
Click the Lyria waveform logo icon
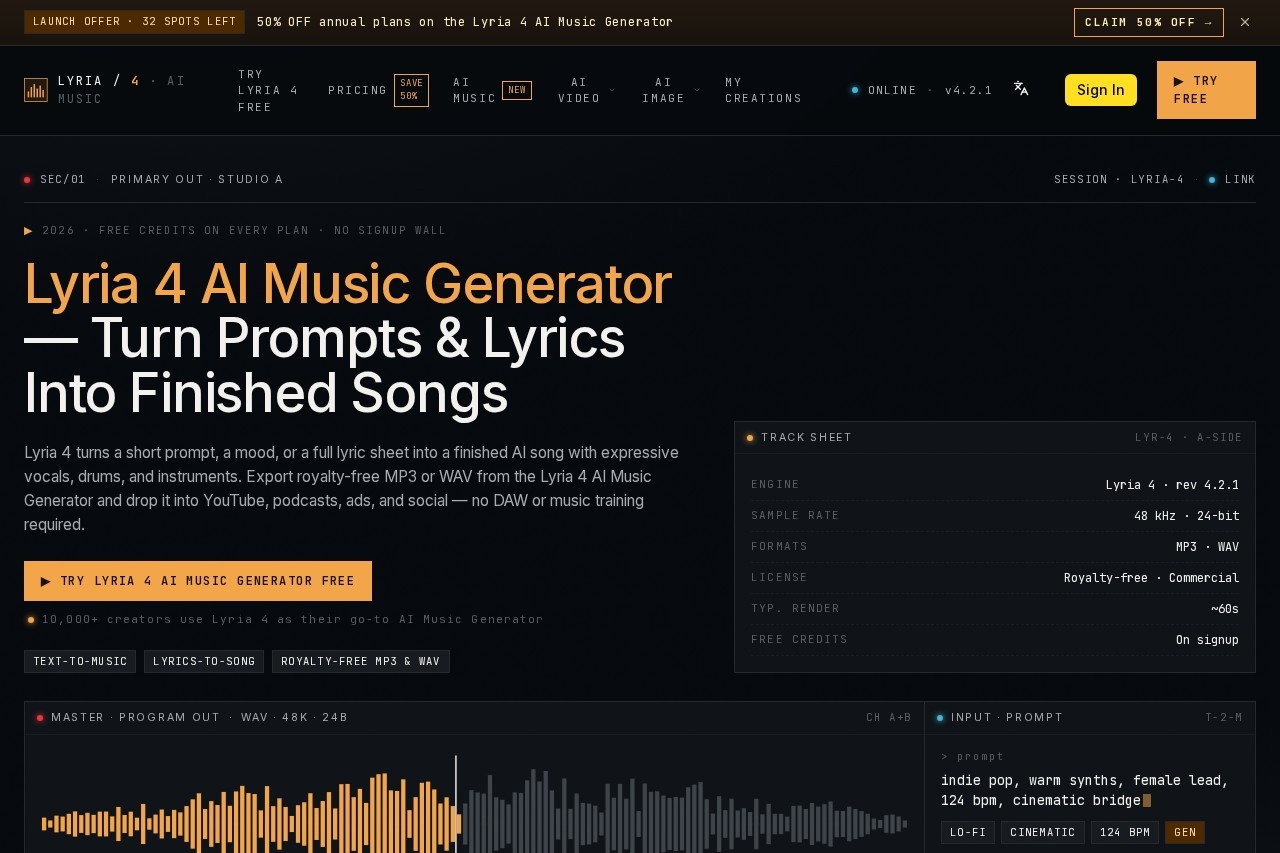tap(36, 90)
